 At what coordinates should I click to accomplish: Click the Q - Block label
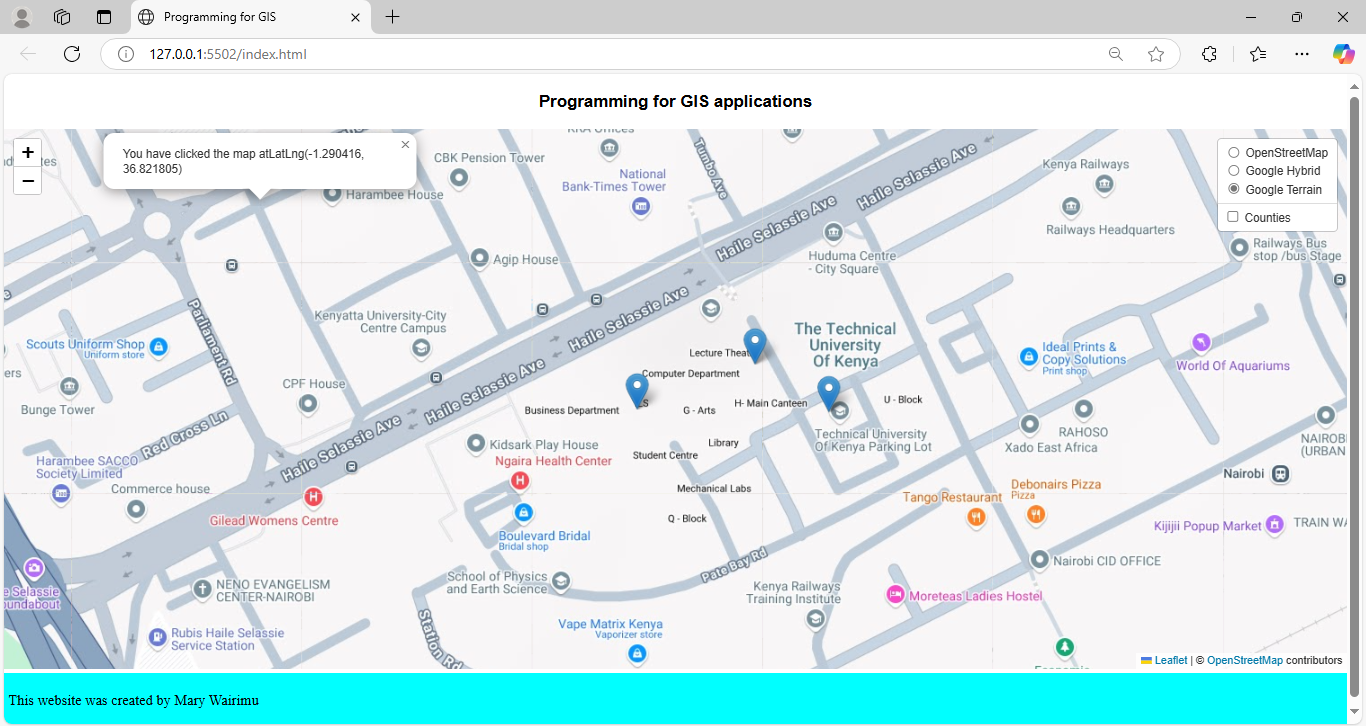687,518
